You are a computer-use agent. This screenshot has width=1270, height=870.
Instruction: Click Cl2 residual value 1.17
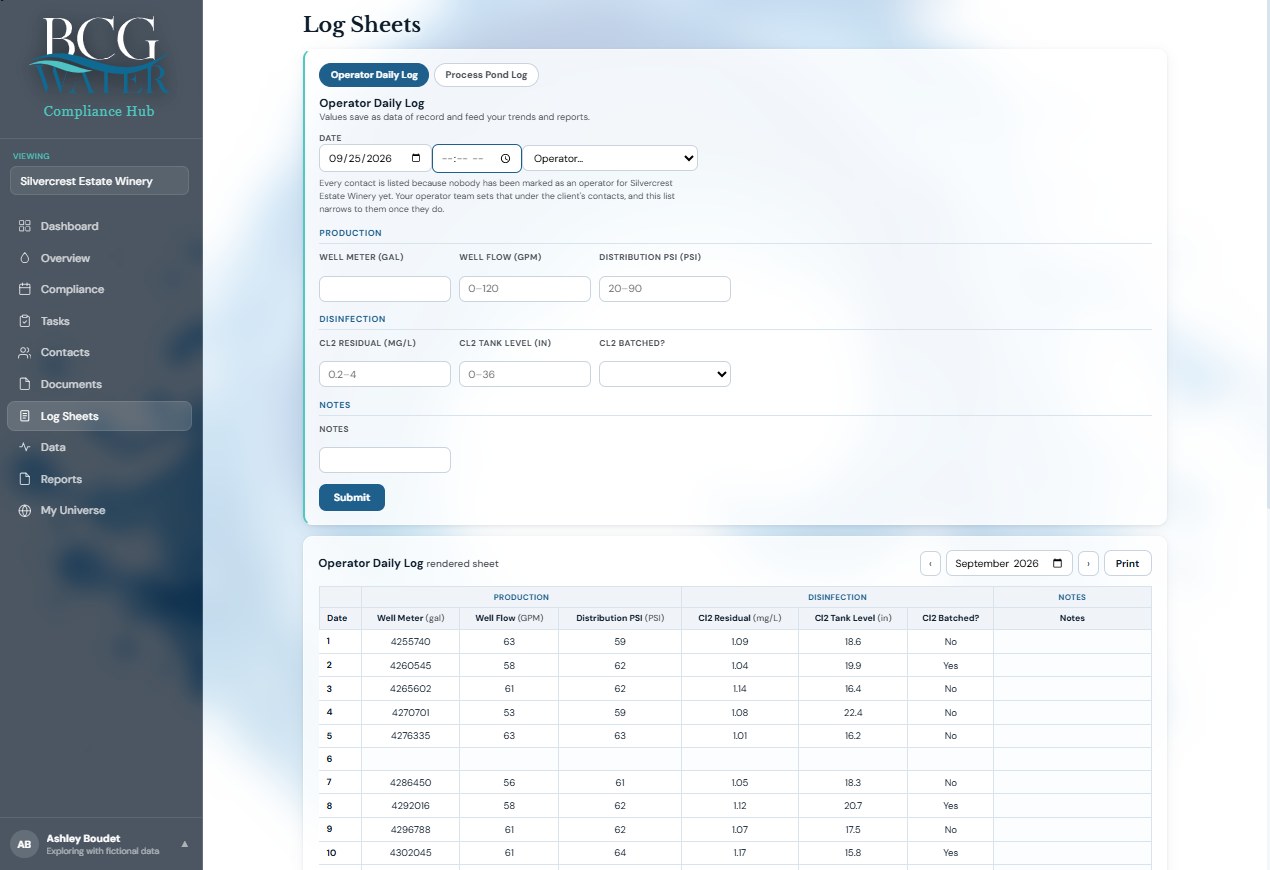[740, 853]
